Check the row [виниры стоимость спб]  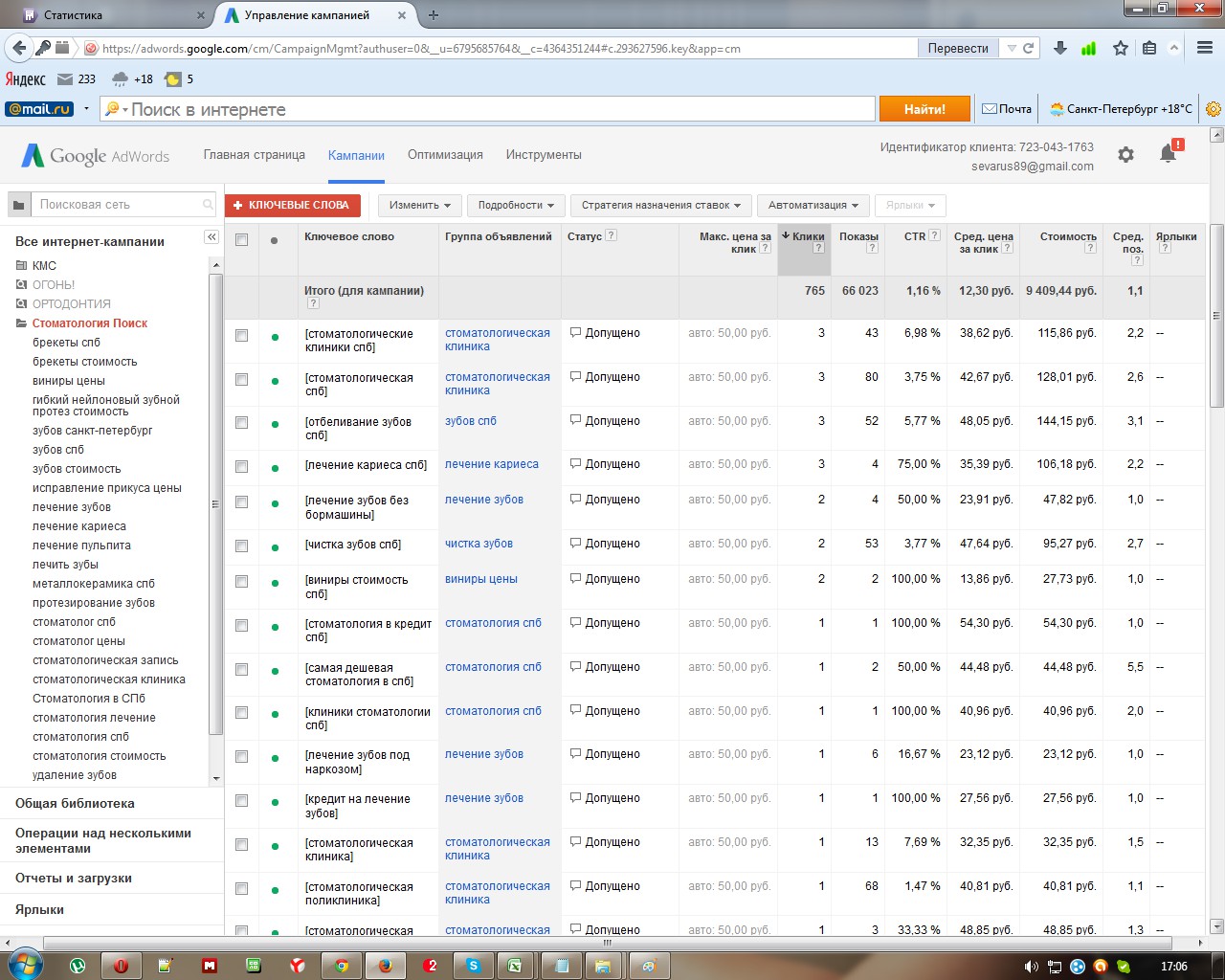[241, 581]
